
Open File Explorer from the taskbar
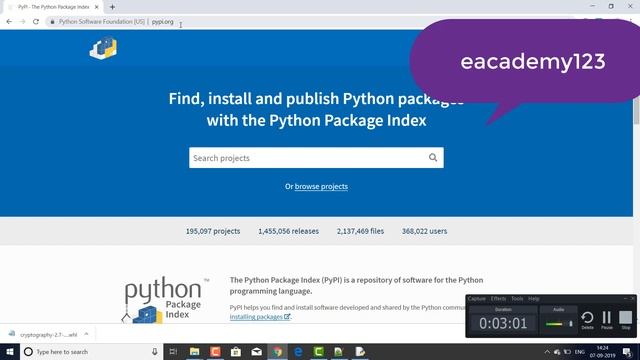[194, 351]
